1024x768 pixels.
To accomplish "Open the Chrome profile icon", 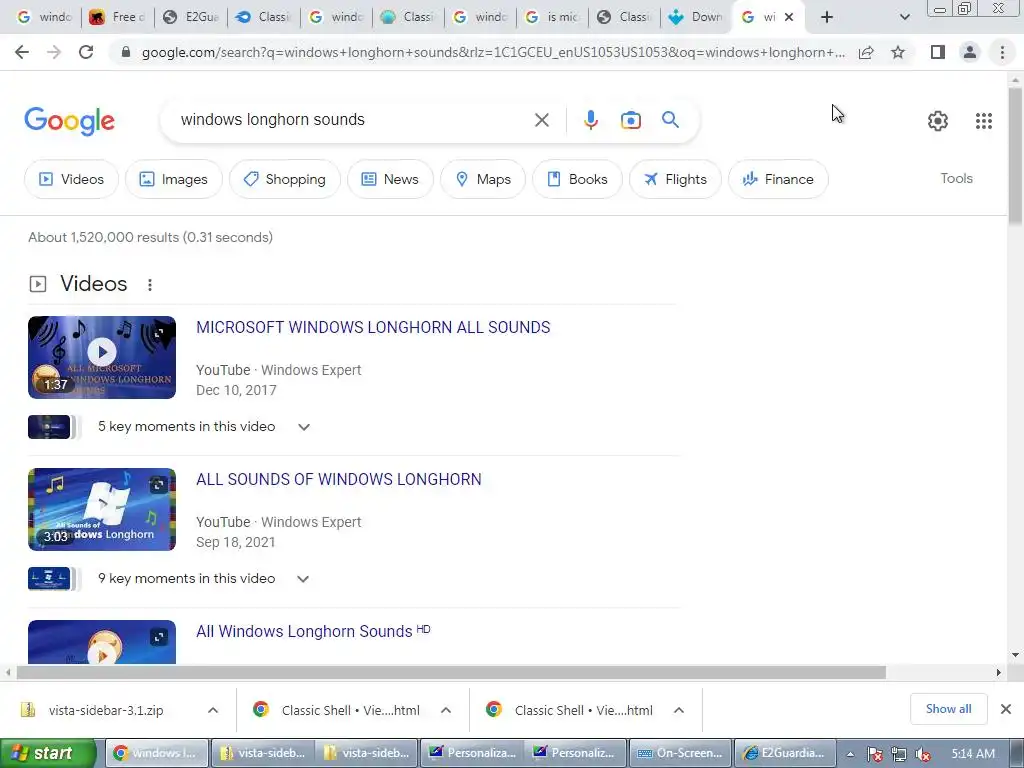I will coord(970,52).
